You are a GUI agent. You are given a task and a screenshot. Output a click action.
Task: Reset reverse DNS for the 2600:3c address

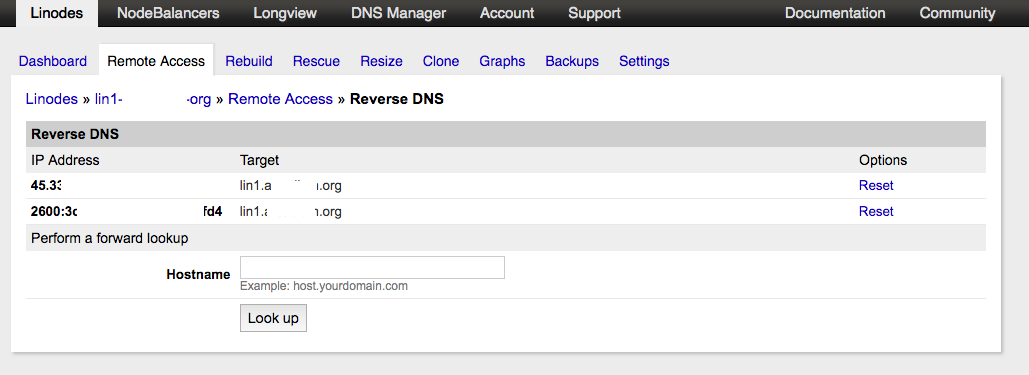pyautogui.click(x=876, y=211)
